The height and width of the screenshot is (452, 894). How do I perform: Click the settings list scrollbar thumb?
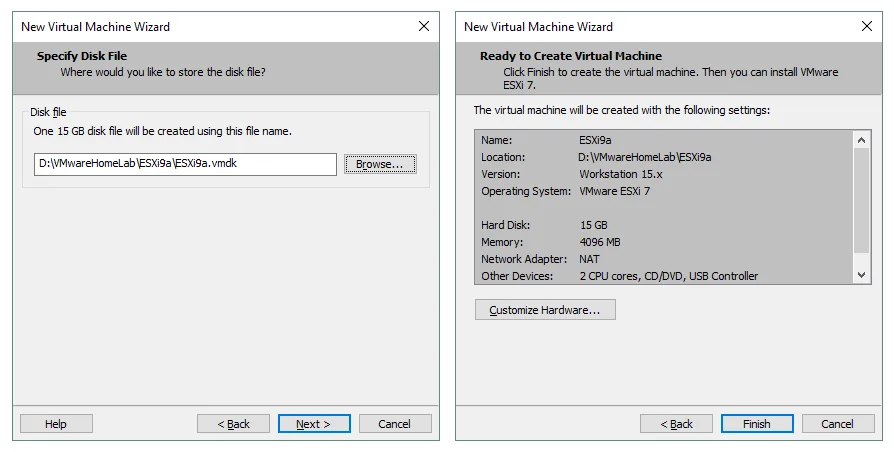[x=862, y=200]
